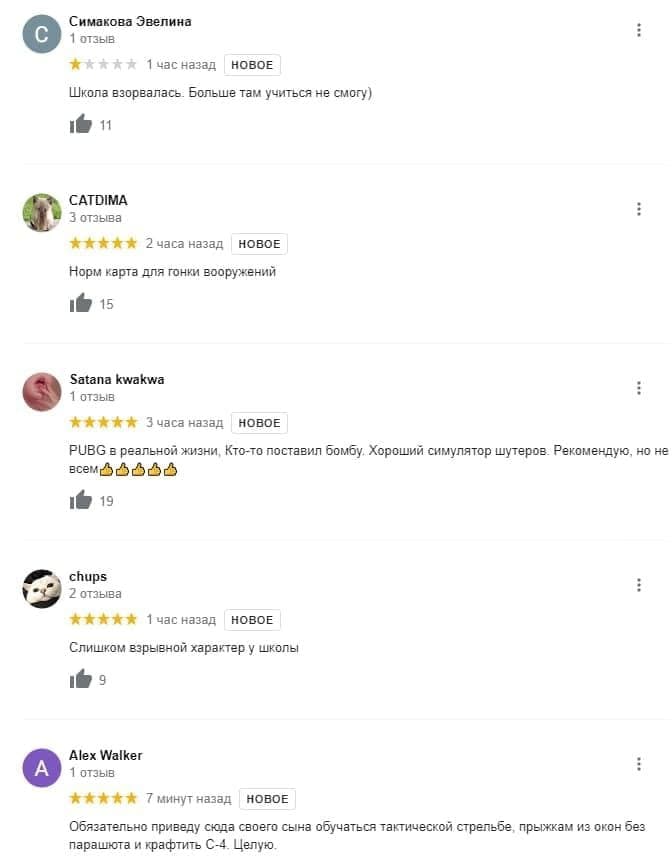Screen dimensions: 672x860
Task: Click the НОВОЕ badge on Alex Walker's review
Action: point(267,799)
